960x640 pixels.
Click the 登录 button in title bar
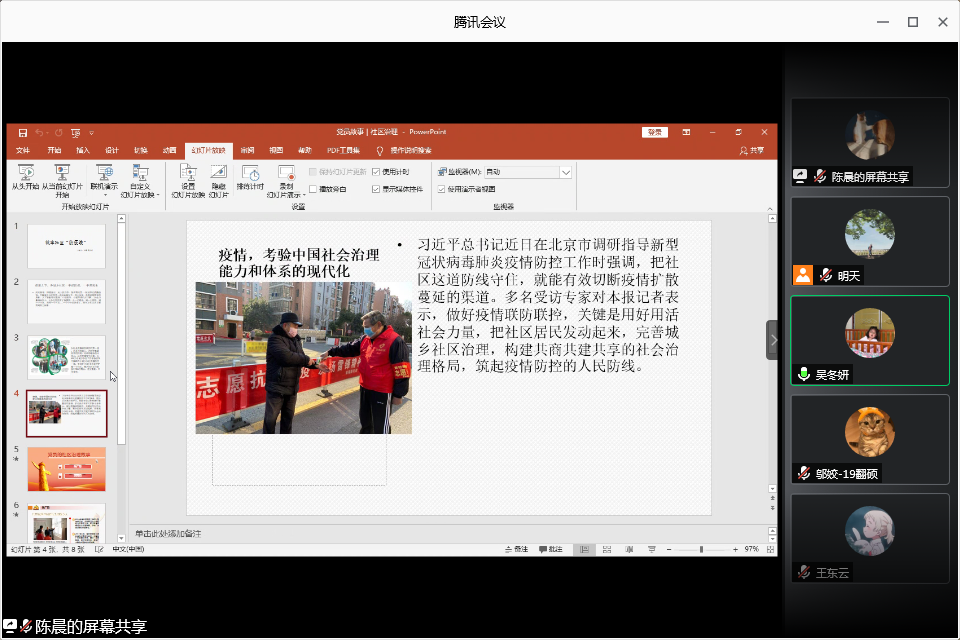tap(655, 132)
